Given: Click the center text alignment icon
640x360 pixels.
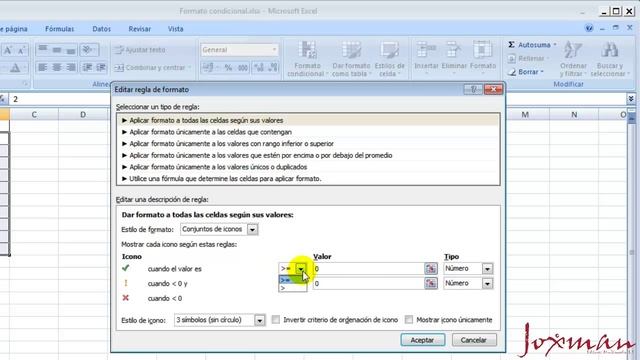Looking at the screenshot, I should tap(57, 67).
